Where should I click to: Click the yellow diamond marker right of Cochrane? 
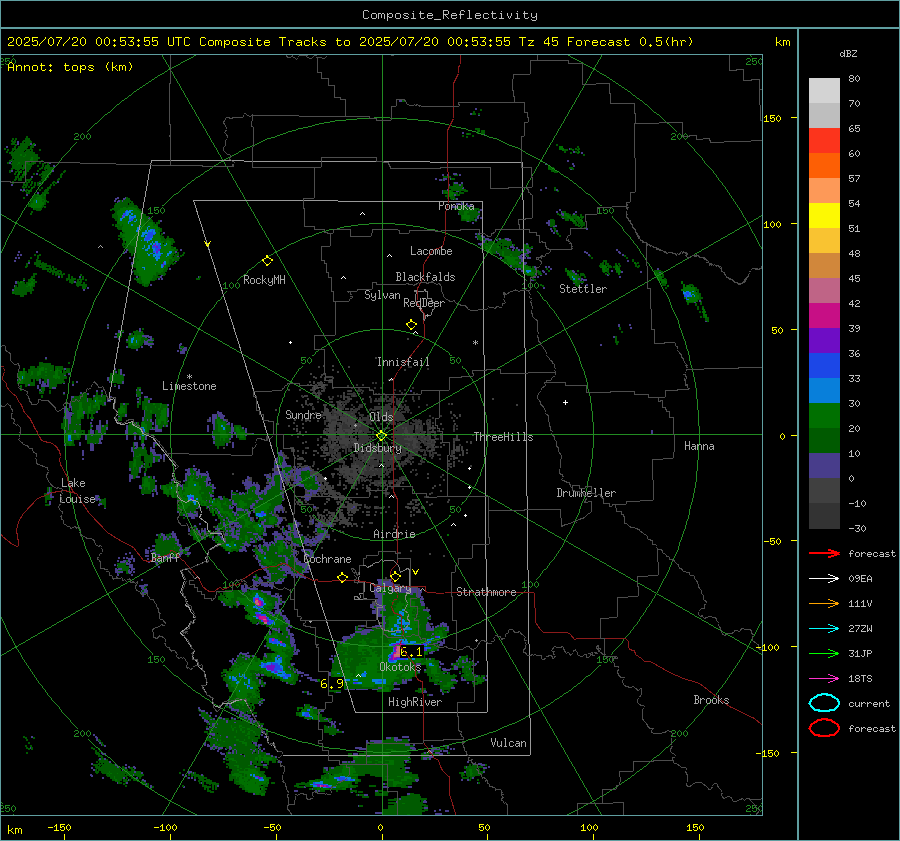pos(342,578)
